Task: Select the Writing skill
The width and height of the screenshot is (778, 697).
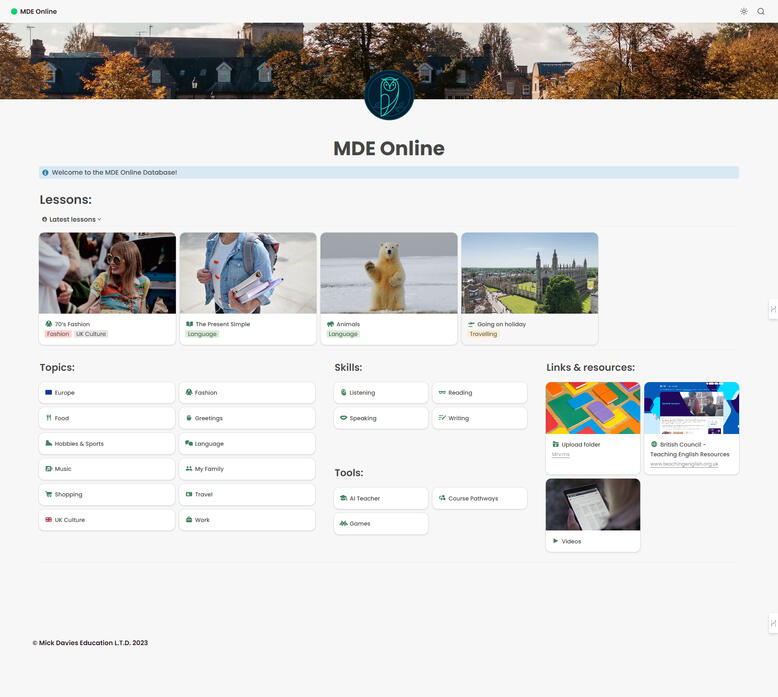Action: [x=479, y=418]
